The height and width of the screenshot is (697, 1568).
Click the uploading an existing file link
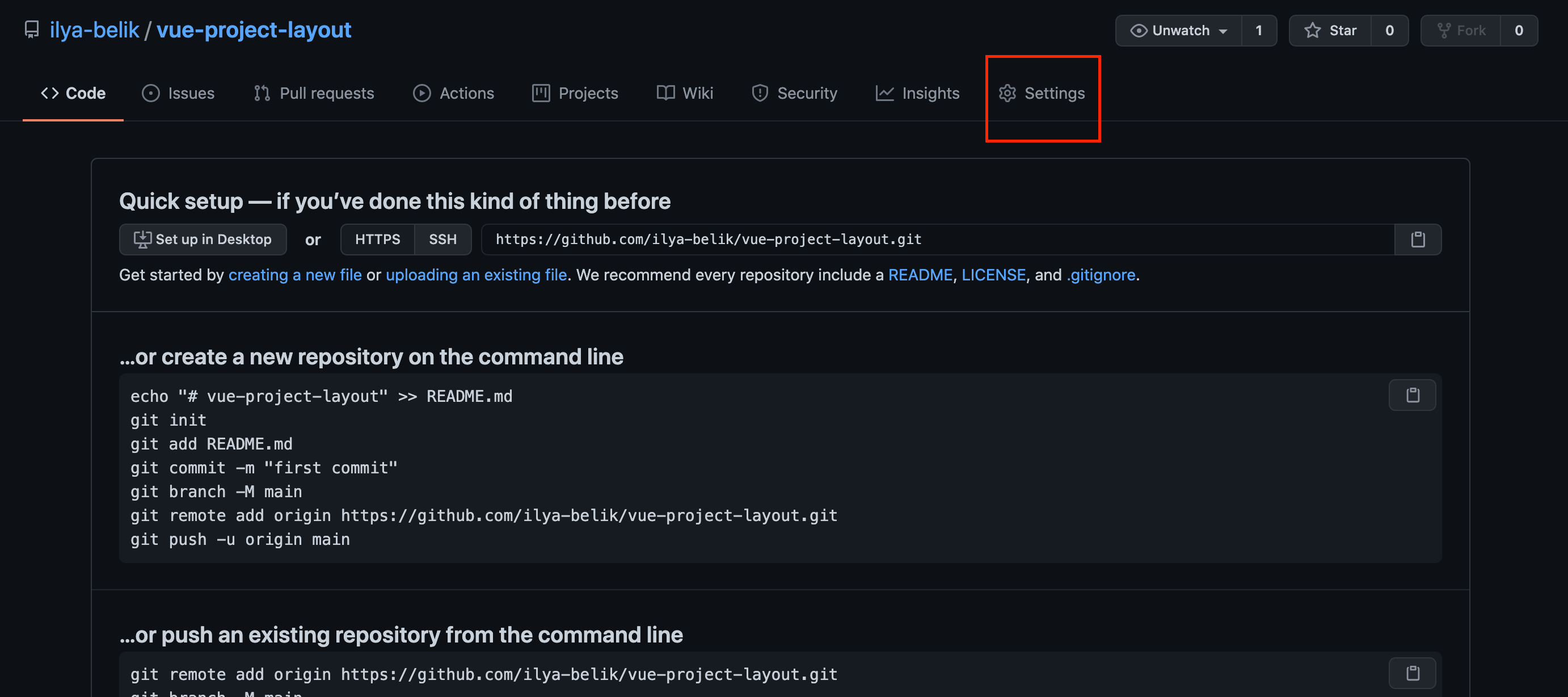click(x=476, y=274)
